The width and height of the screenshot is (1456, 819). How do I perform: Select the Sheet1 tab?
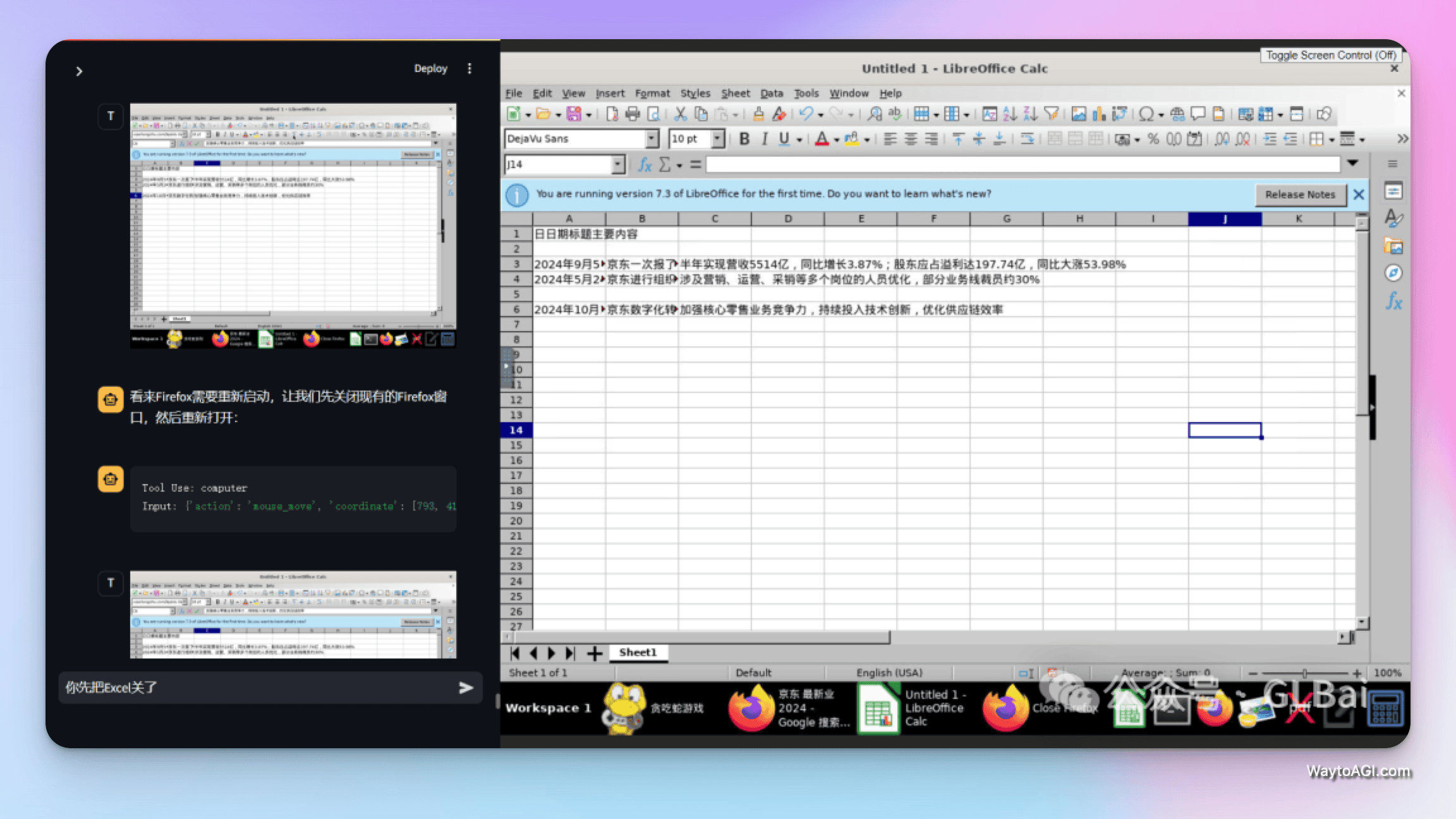[x=638, y=652]
